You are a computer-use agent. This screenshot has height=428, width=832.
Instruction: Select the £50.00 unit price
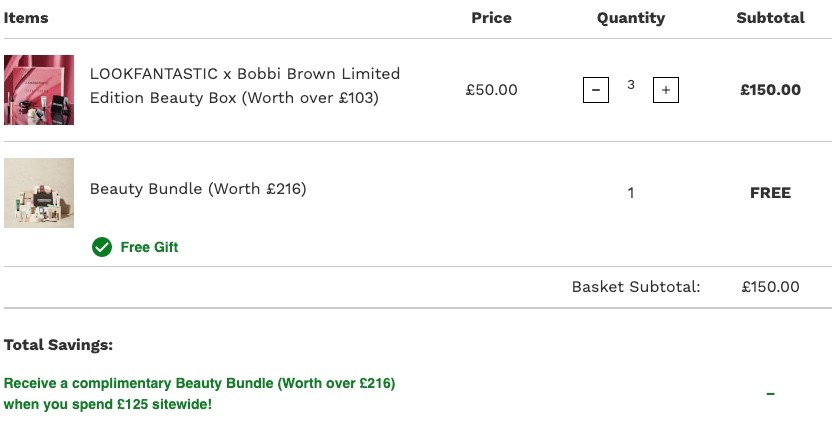coord(491,90)
